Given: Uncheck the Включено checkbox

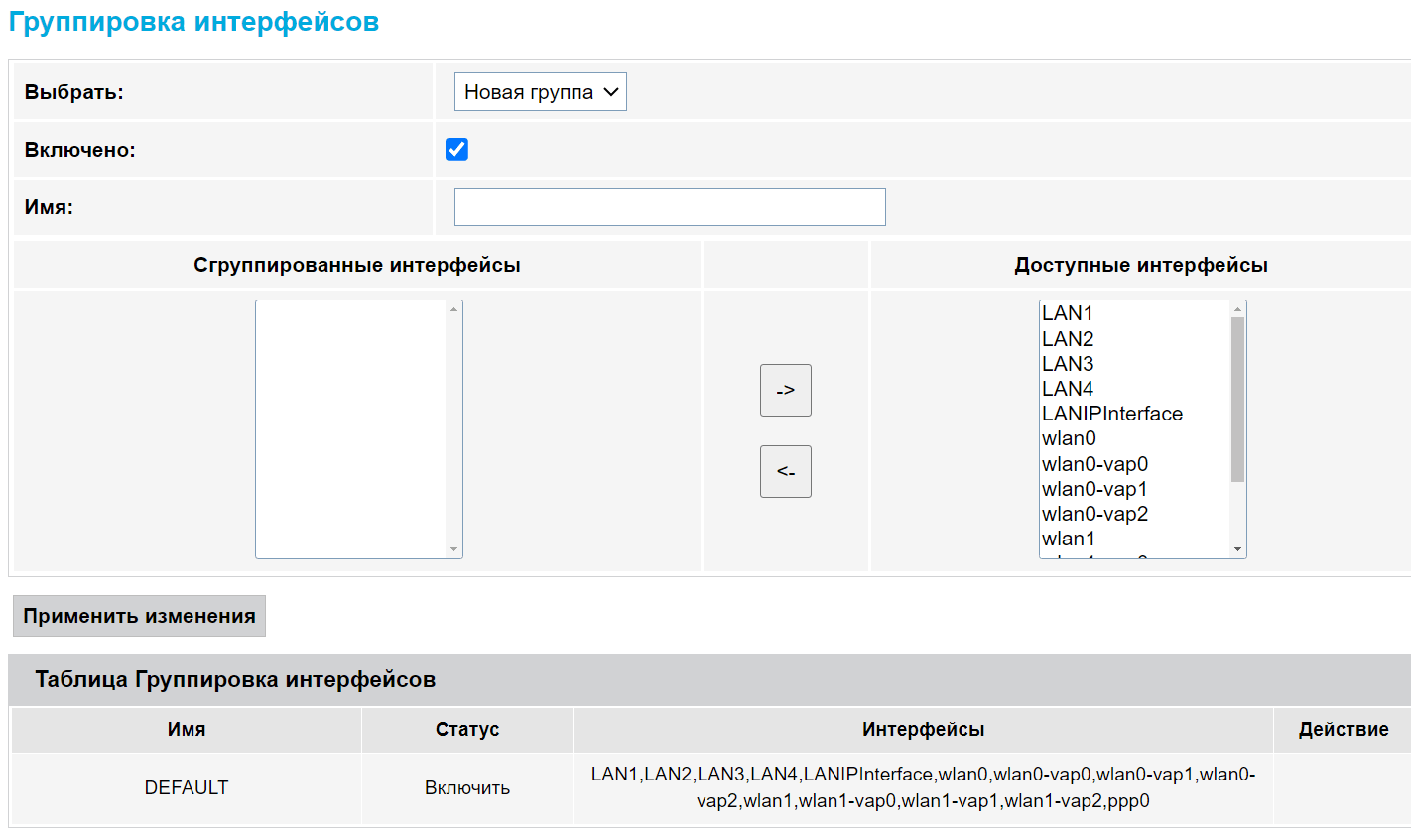Looking at the screenshot, I should (x=456, y=150).
